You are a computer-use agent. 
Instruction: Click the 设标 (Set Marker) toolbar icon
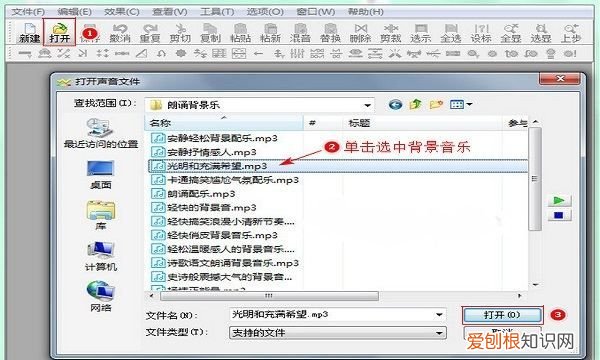(x=481, y=33)
